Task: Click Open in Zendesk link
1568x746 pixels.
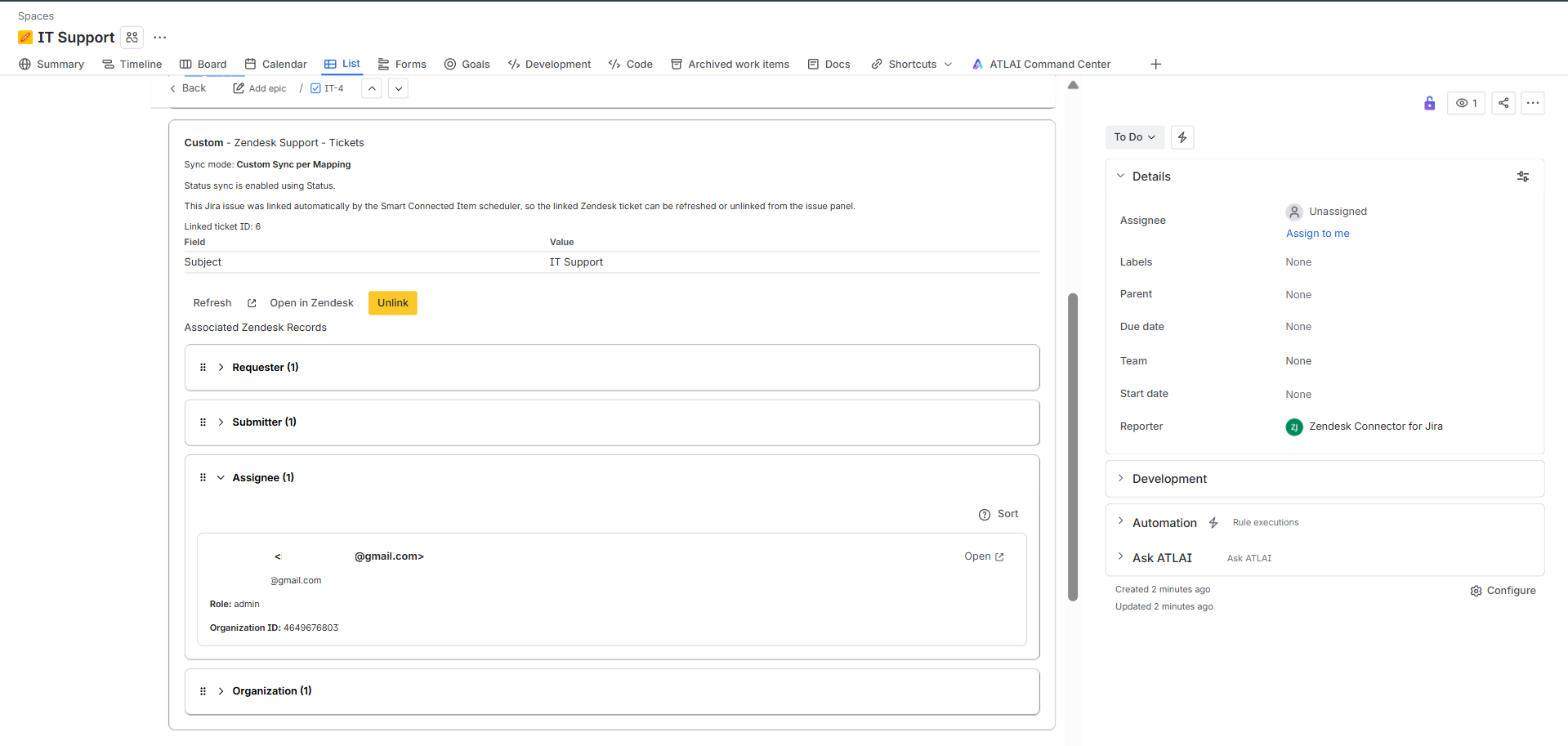Action: [301, 303]
